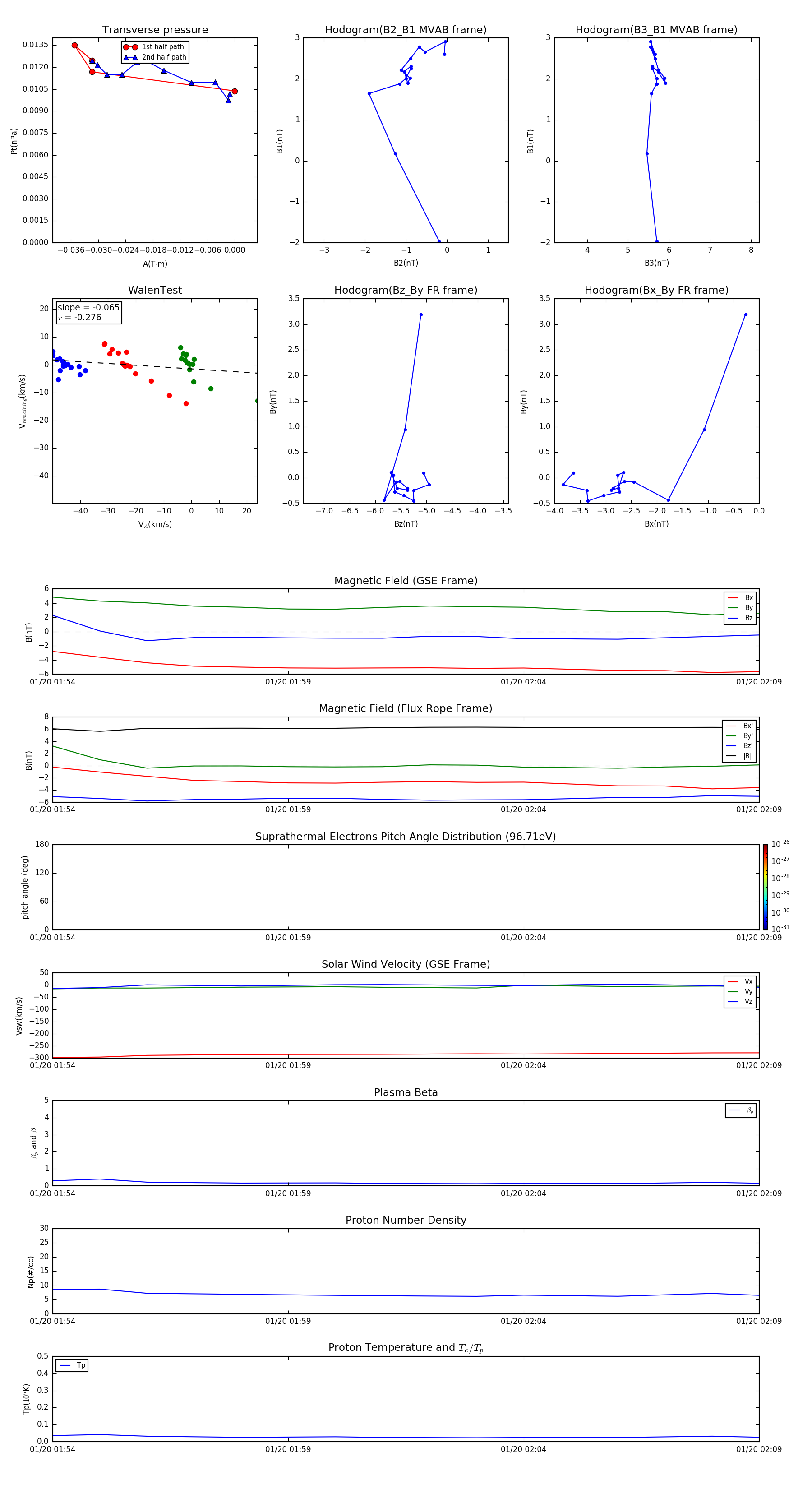Click the "pitch angle (deg)" y-axis label
Image resolution: width=812 pixels, height=1489 pixels.
tap(25, 887)
